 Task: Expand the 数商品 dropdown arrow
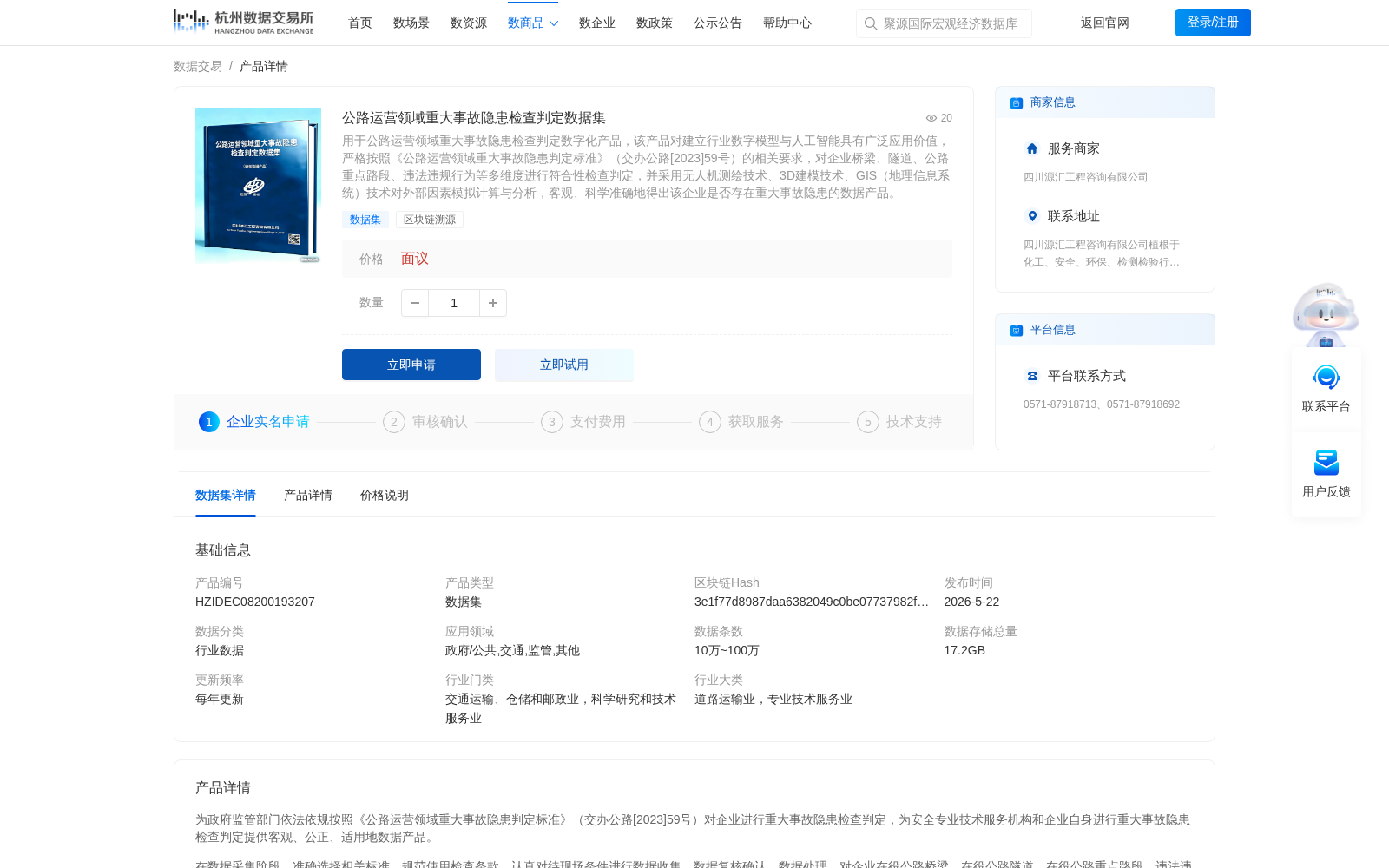pyautogui.click(x=554, y=23)
